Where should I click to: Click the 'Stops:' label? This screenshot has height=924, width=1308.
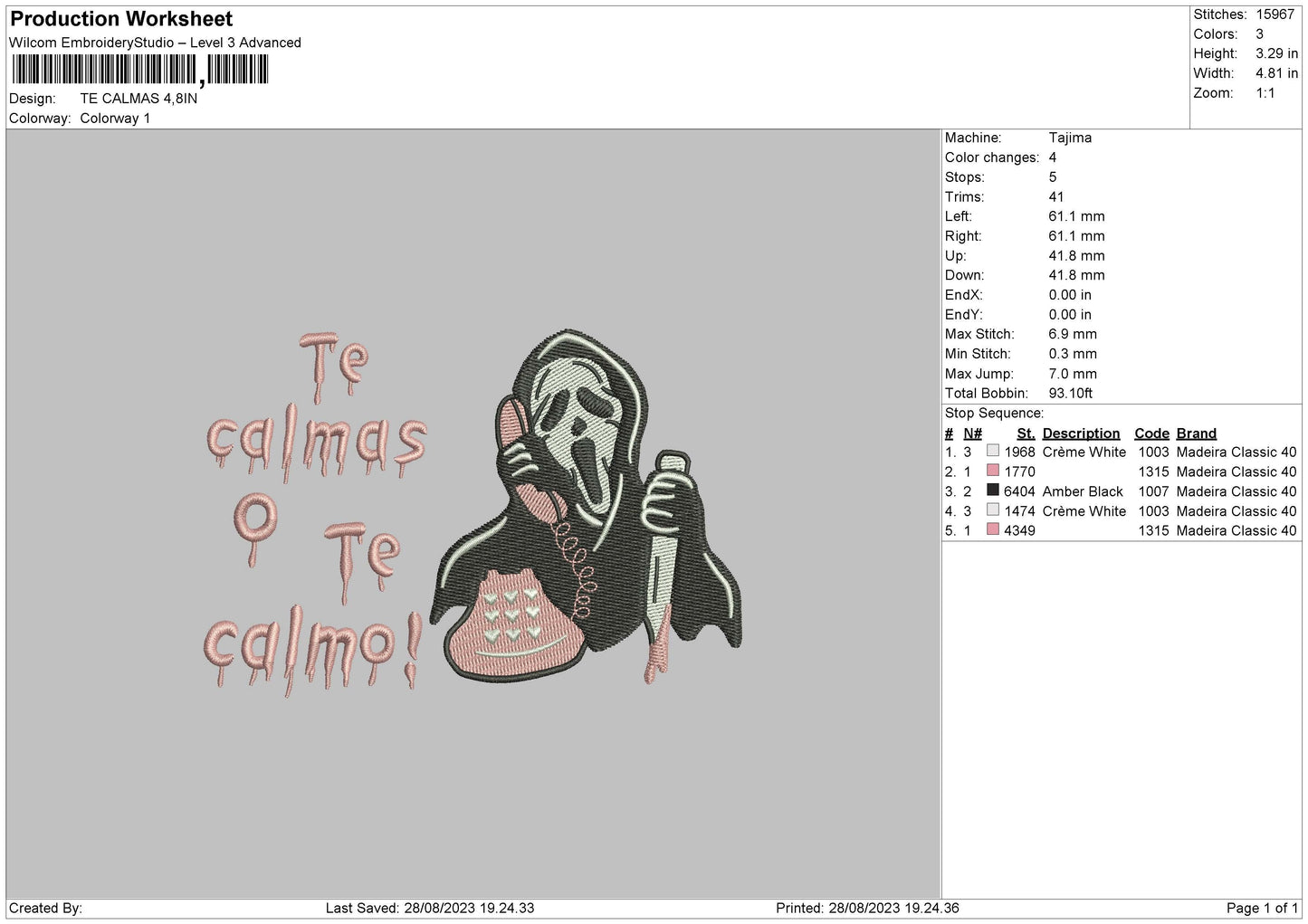[964, 177]
